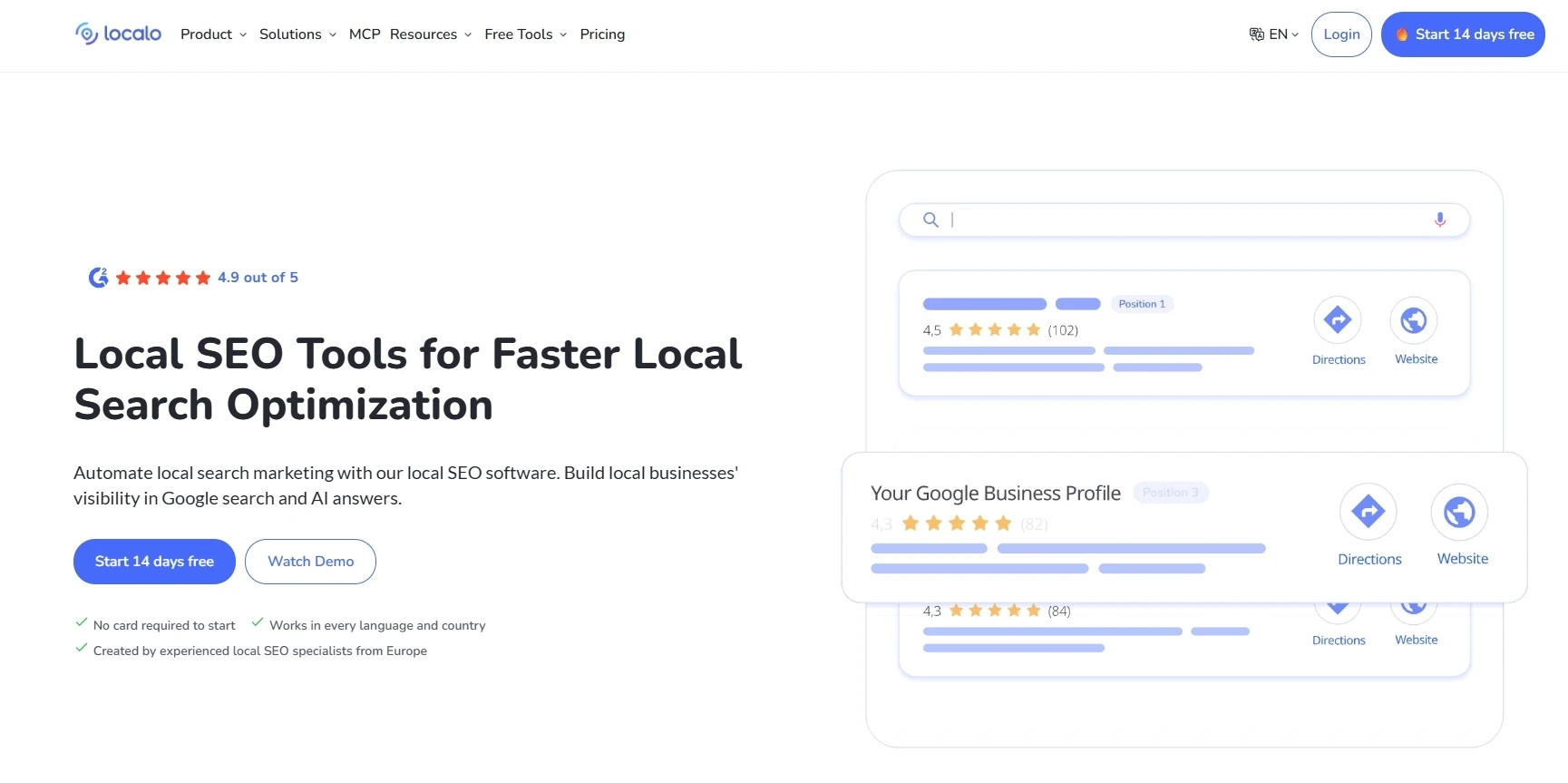Click Your Google Business Profile title
The height and width of the screenshot is (783, 1568).
[996, 494]
